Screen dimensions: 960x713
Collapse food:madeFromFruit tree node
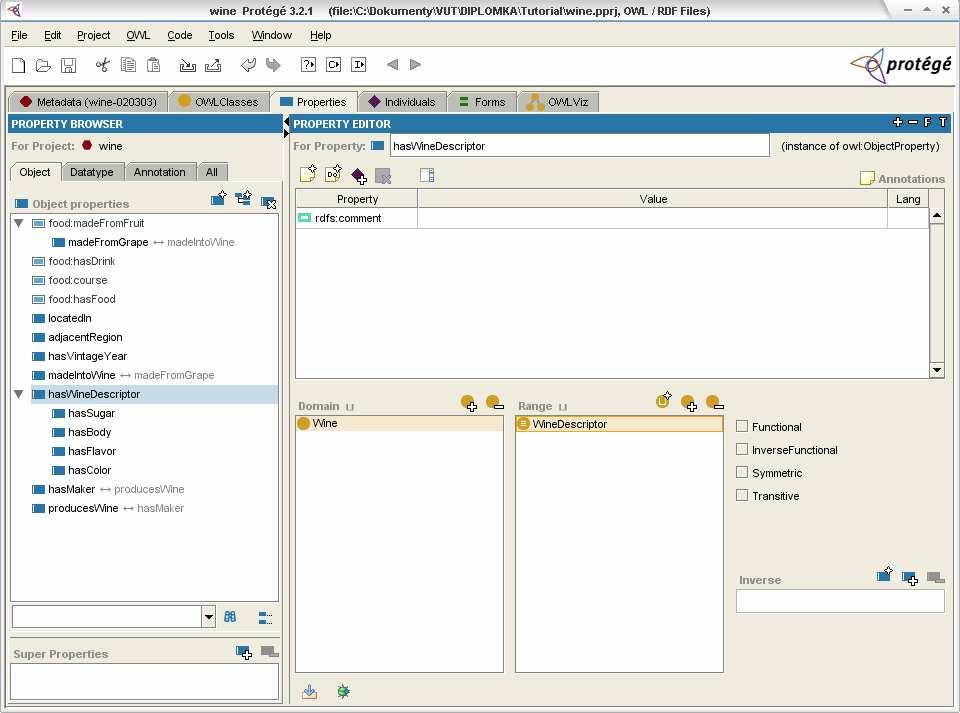pos(18,223)
